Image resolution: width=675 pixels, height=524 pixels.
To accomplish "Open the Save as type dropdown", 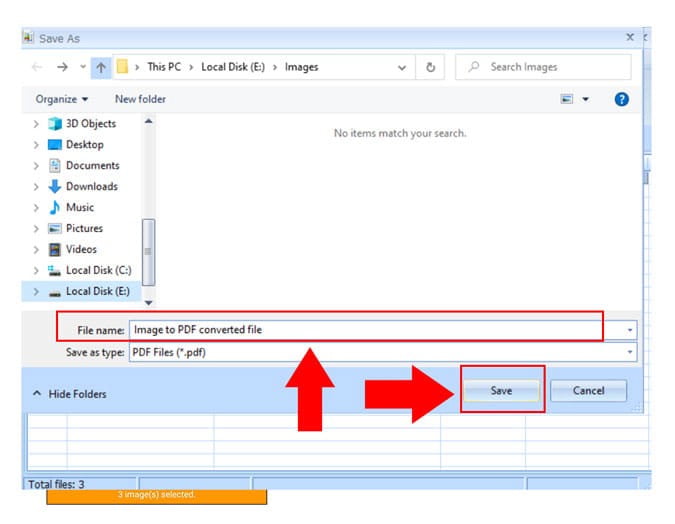I will click(630, 353).
